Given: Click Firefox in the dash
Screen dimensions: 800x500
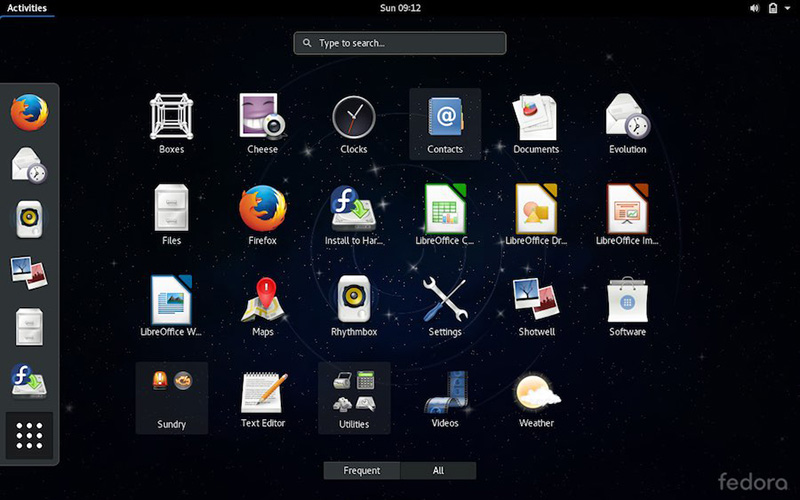Looking at the screenshot, I should click(29, 112).
